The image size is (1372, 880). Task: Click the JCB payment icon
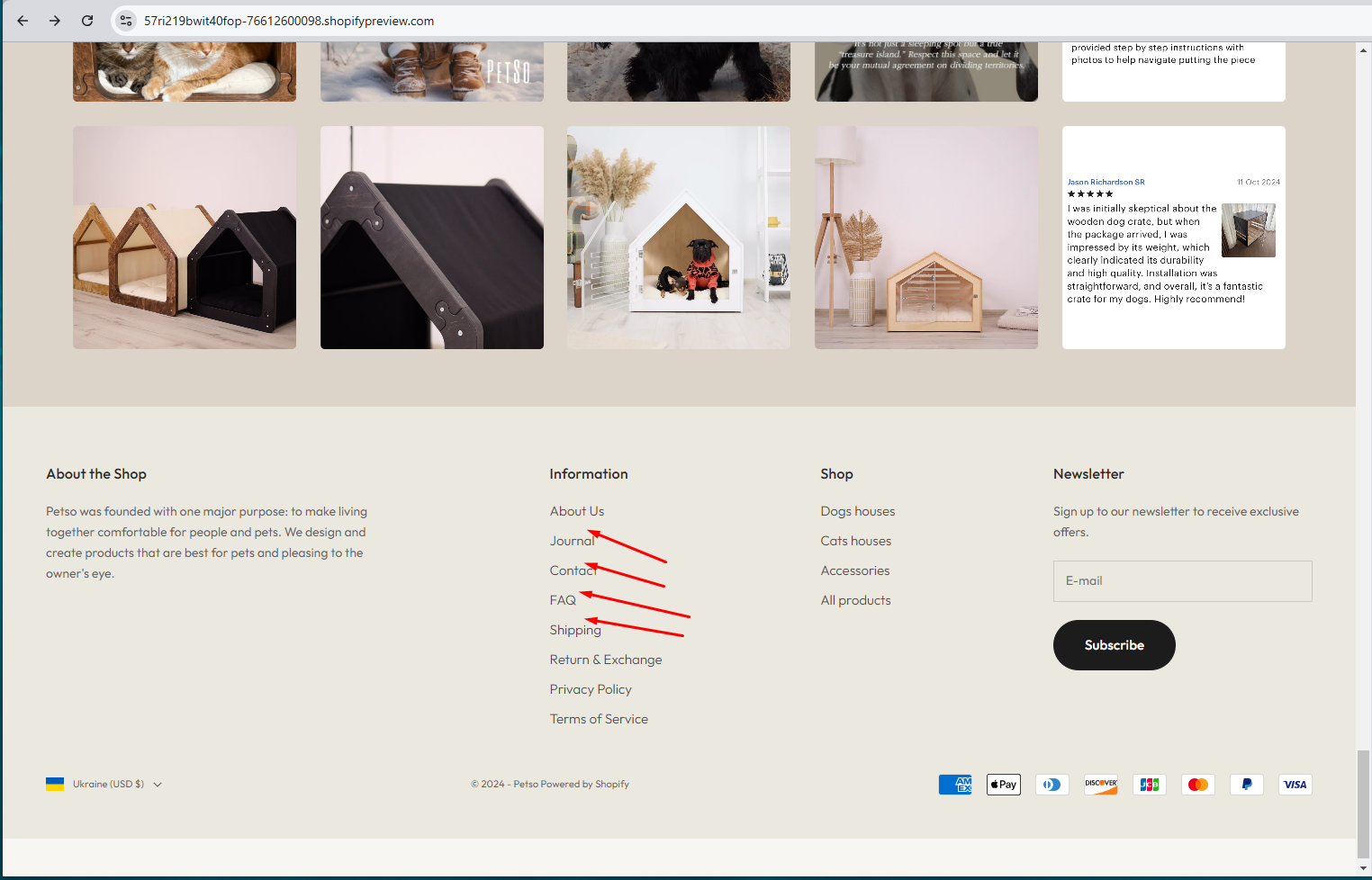pyautogui.click(x=1150, y=785)
